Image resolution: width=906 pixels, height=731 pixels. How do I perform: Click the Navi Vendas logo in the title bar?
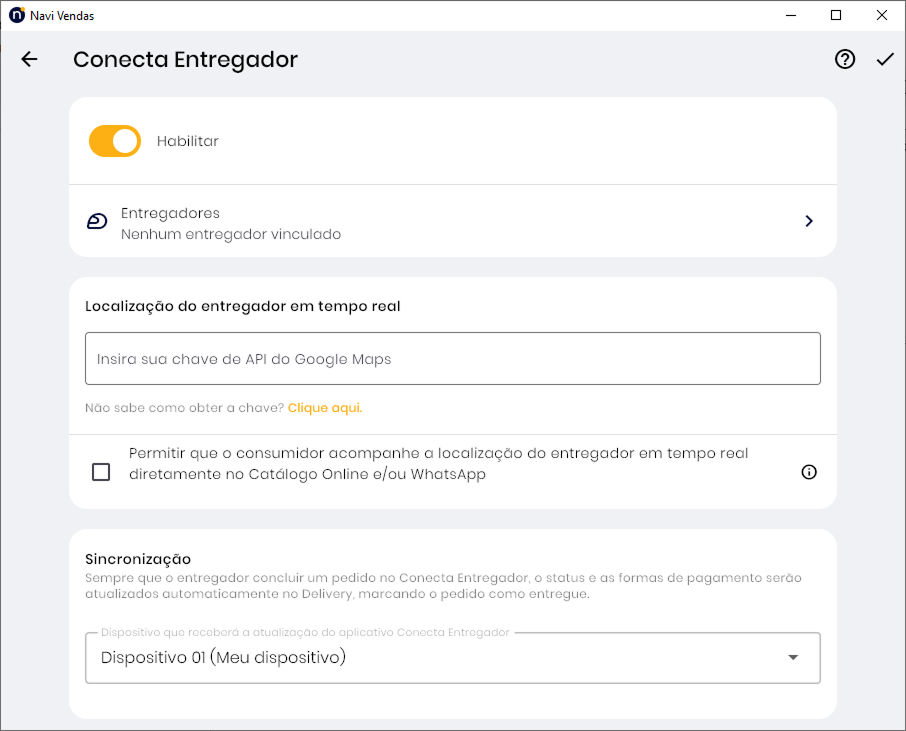pos(16,15)
